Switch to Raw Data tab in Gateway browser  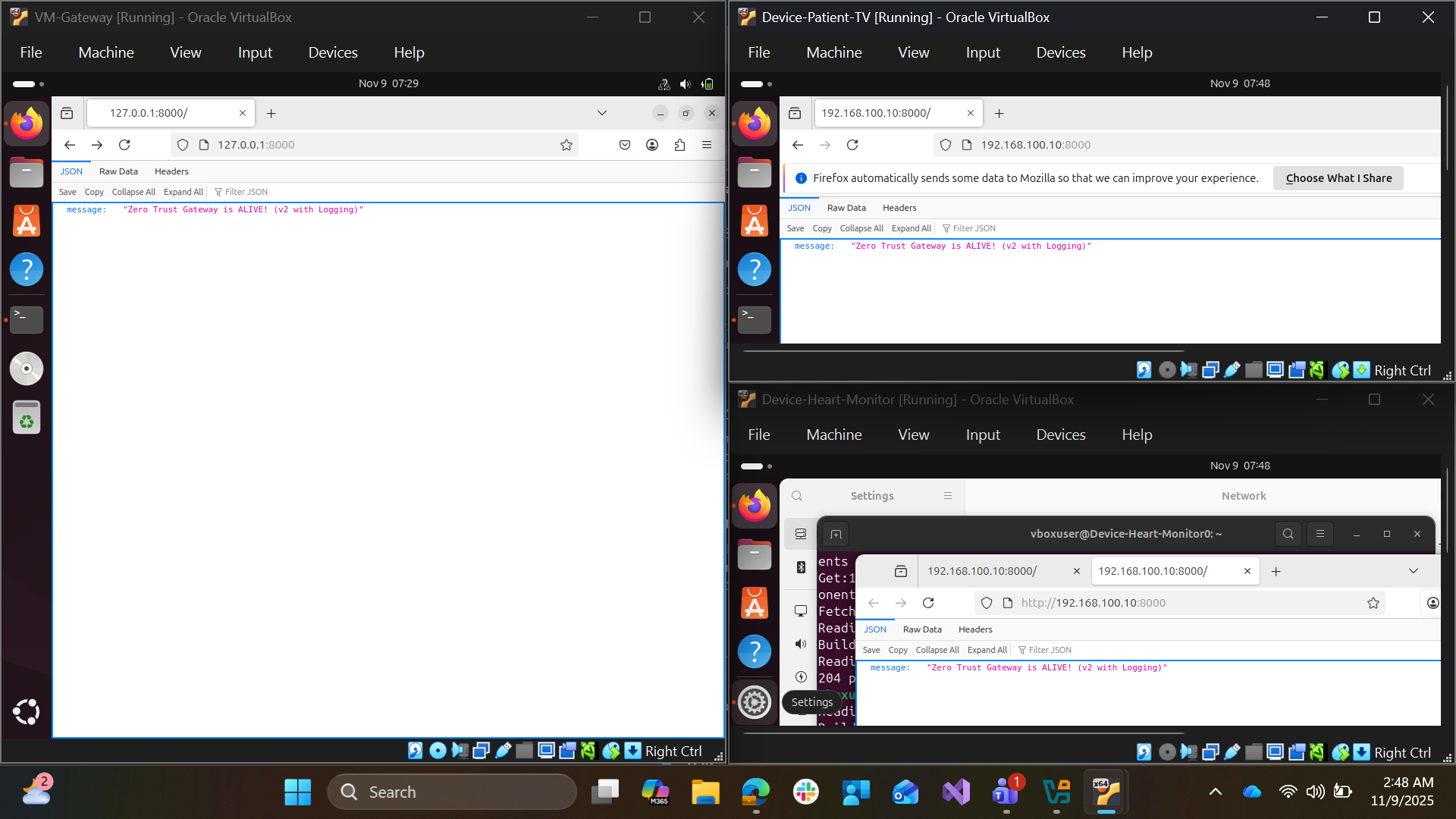pos(118,171)
